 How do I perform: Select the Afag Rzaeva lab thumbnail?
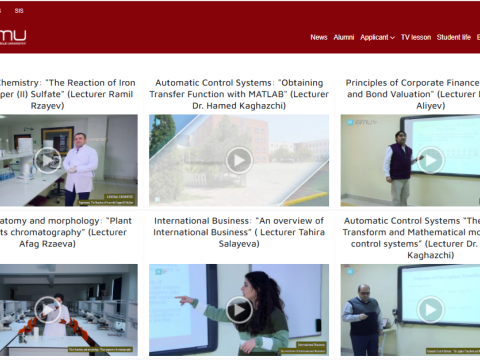[69, 310]
